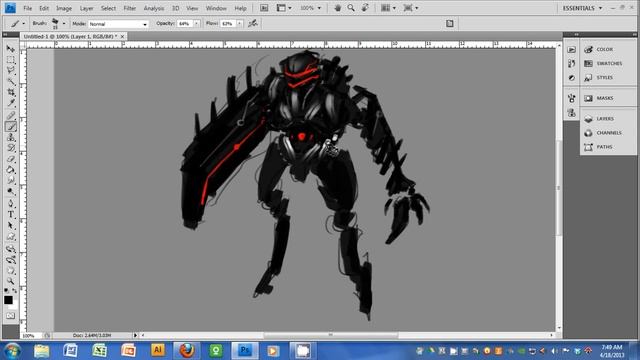Click Launch Bridge icon in application bar

pyautogui.click(x=264, y=8)
